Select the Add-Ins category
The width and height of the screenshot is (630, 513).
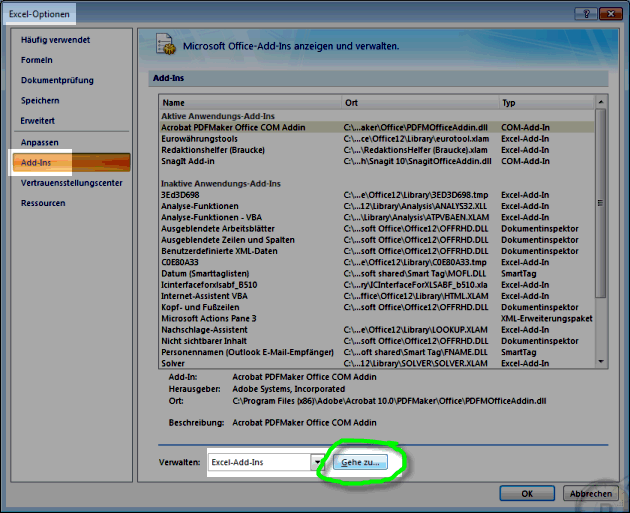click(x=72, y=162)
